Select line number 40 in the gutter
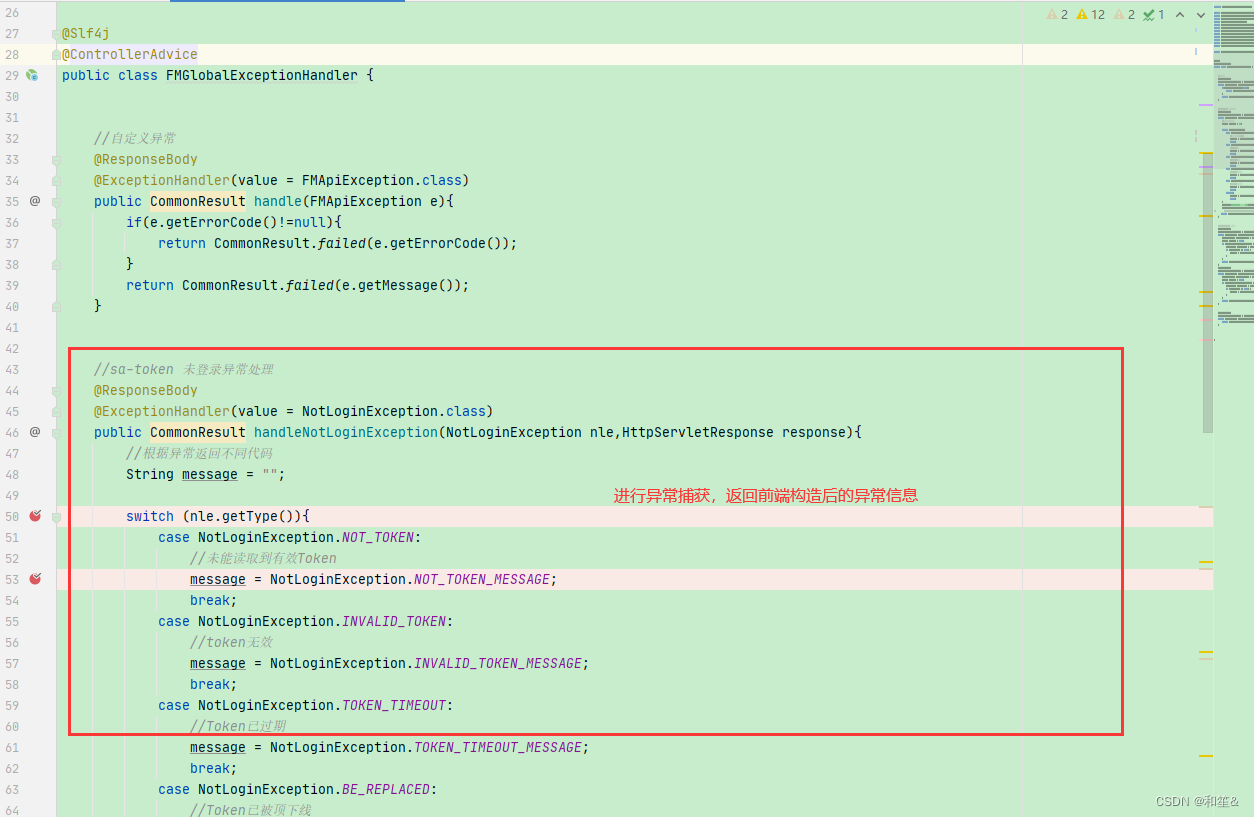 point(12,306)
